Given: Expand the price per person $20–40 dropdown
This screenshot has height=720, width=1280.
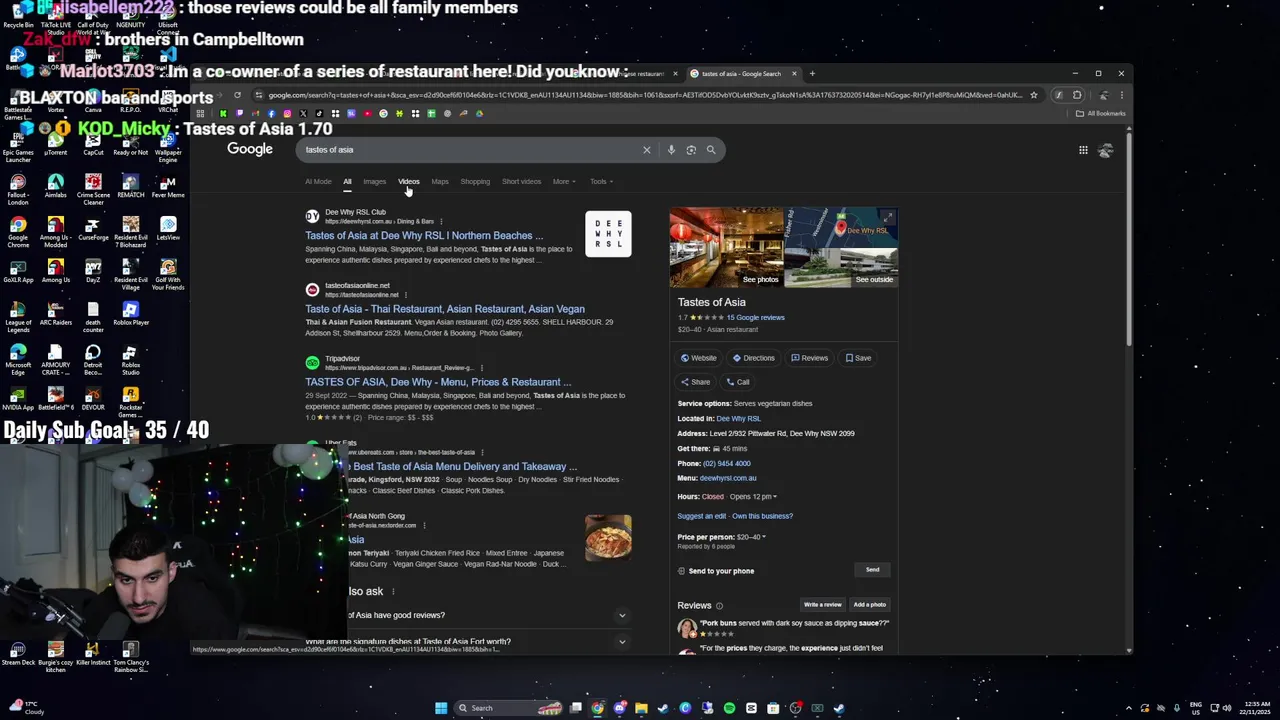Looking at the screenshot, I should tap(752, 537).
